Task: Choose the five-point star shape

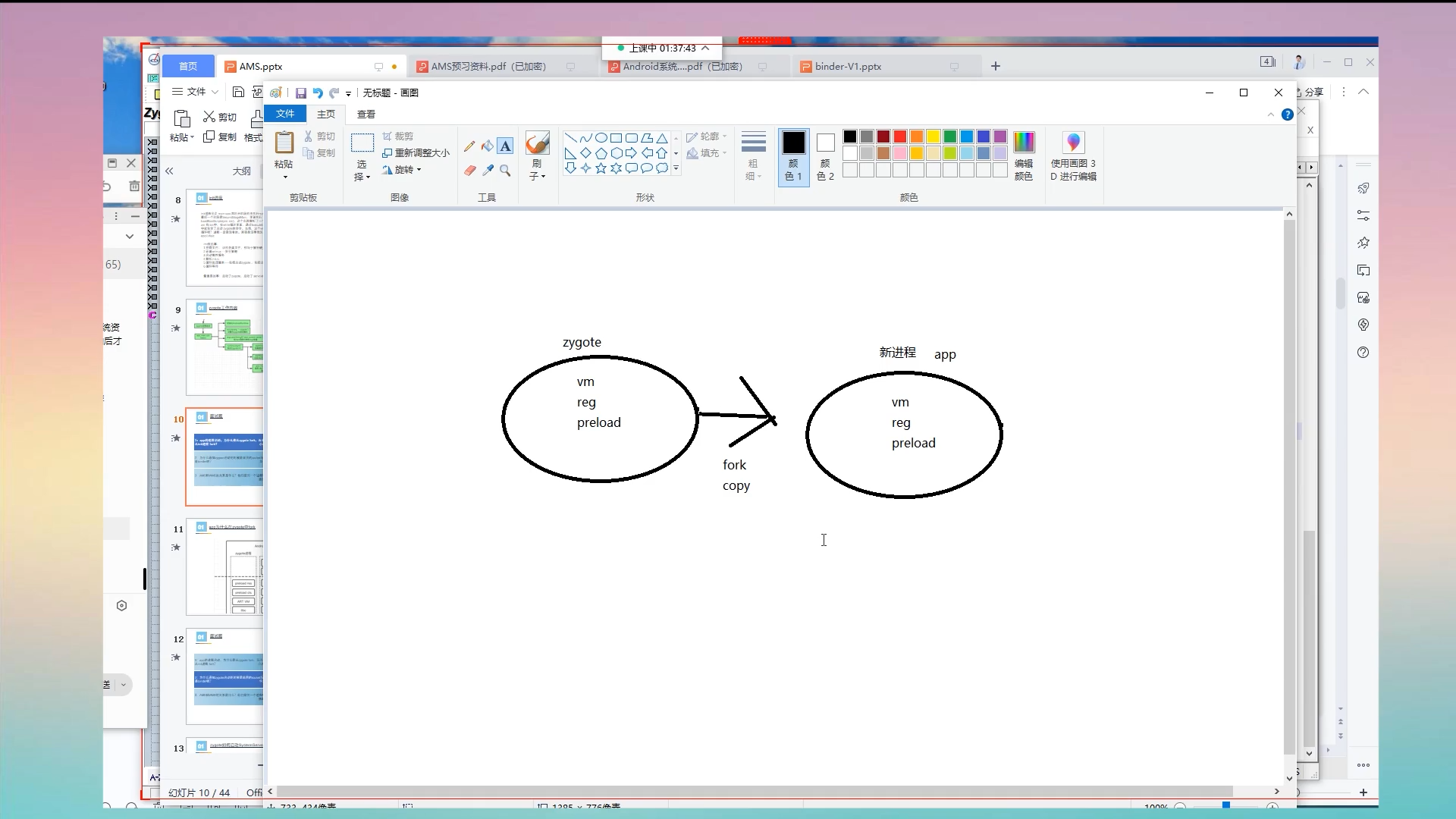Action: coord(601,168)
